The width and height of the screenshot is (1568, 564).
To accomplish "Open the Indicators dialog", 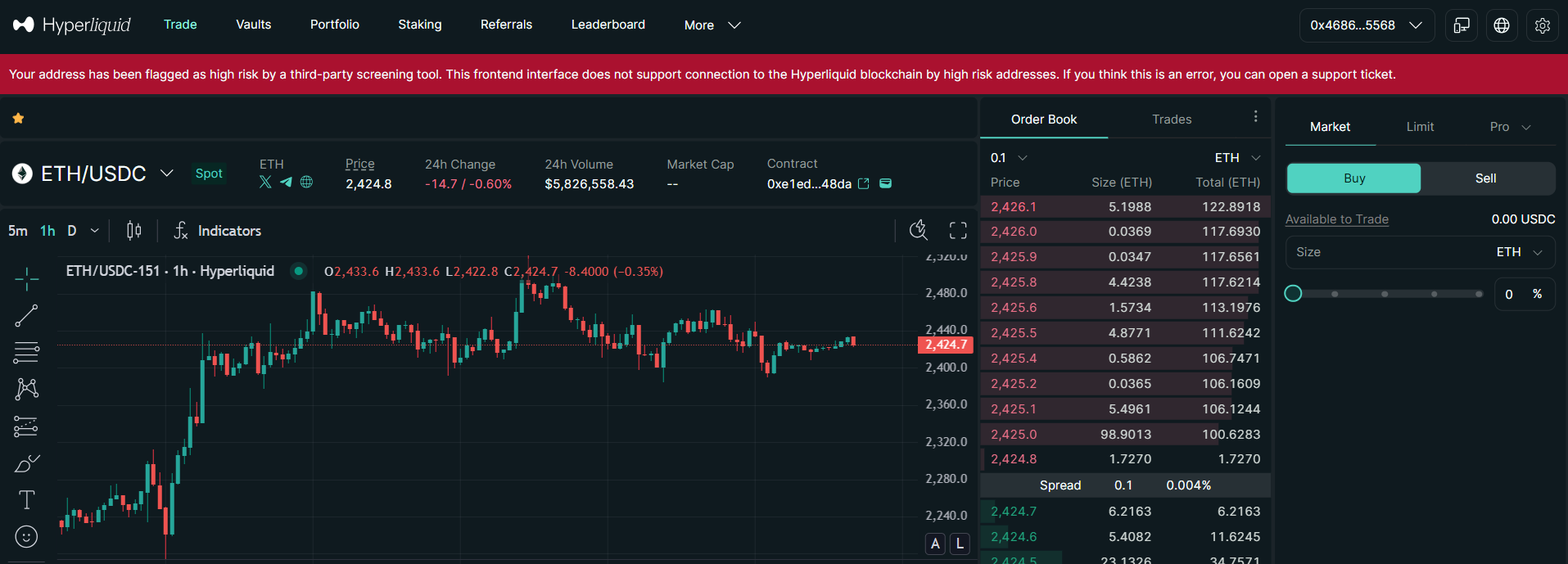I will pos(218,231).
